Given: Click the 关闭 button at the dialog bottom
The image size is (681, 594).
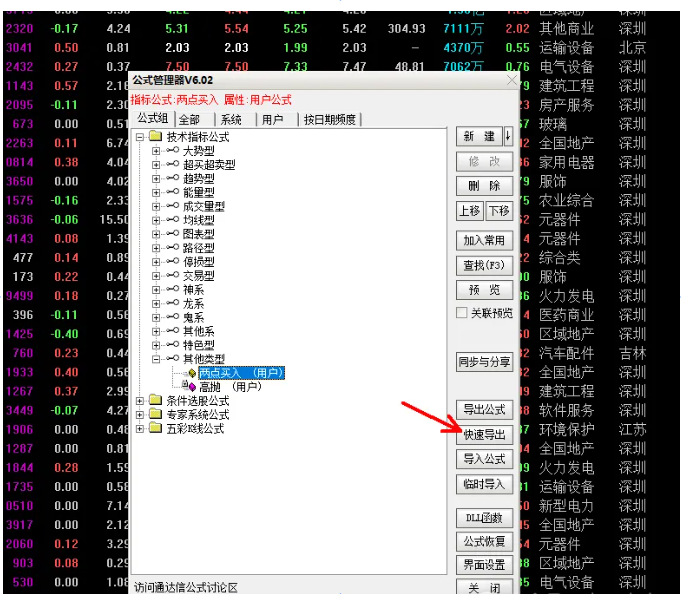Looking at the screenshot, I should pos(484,587).
